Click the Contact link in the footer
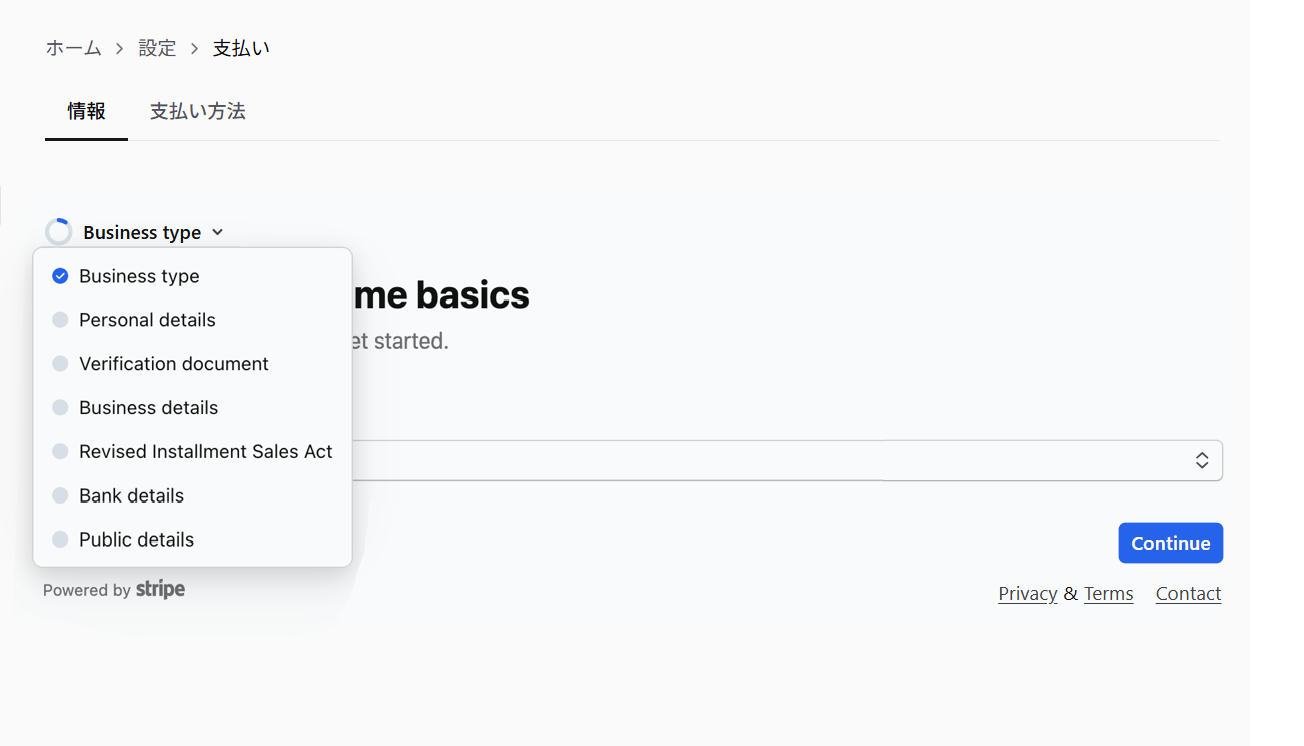Viewport: 1304px width, 746px height. point(1188,593)
